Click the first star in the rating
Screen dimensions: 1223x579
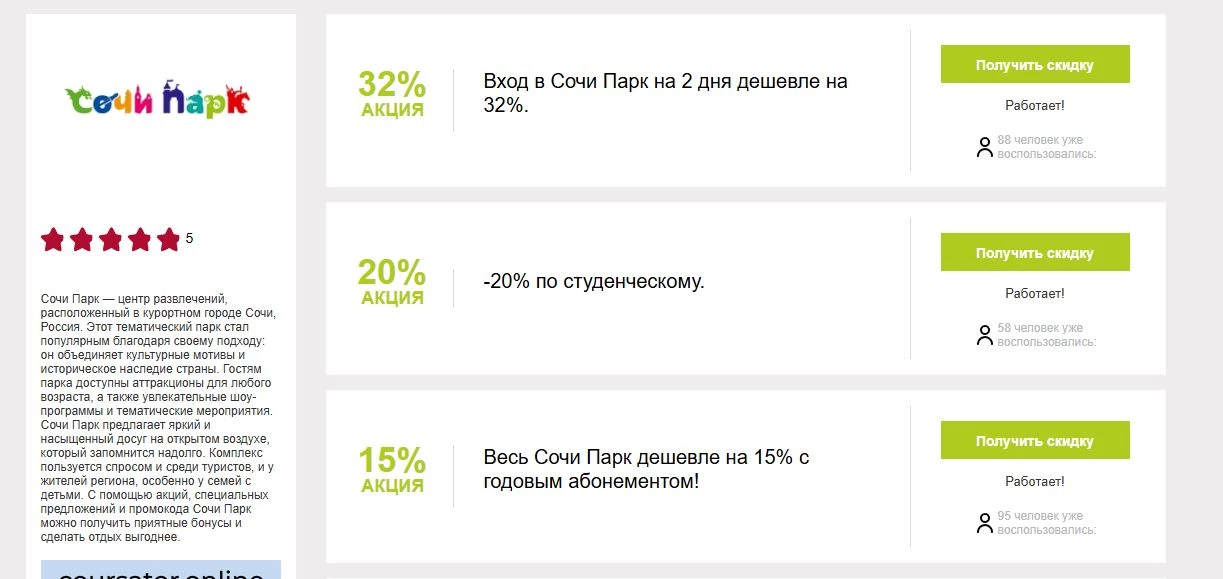(x=51, y=240)
